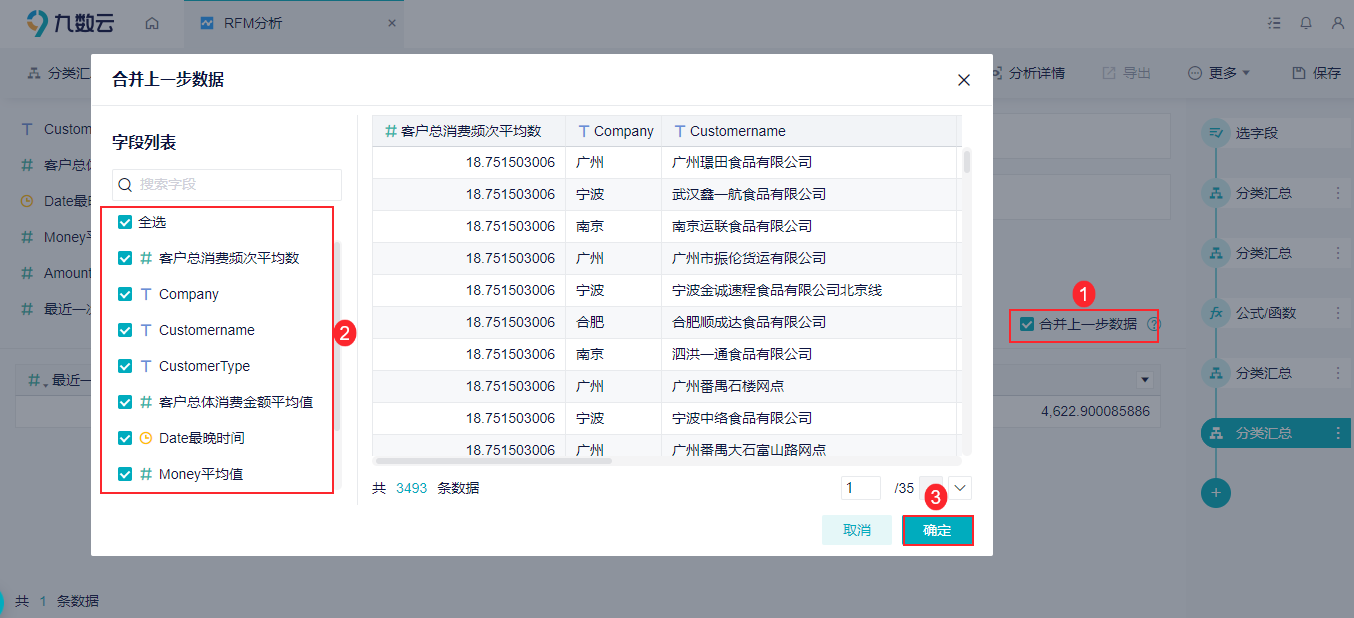1354x618 pixels.
Task: Toggle the Date最晚时间 field checkbox
Action: [125, 438]
